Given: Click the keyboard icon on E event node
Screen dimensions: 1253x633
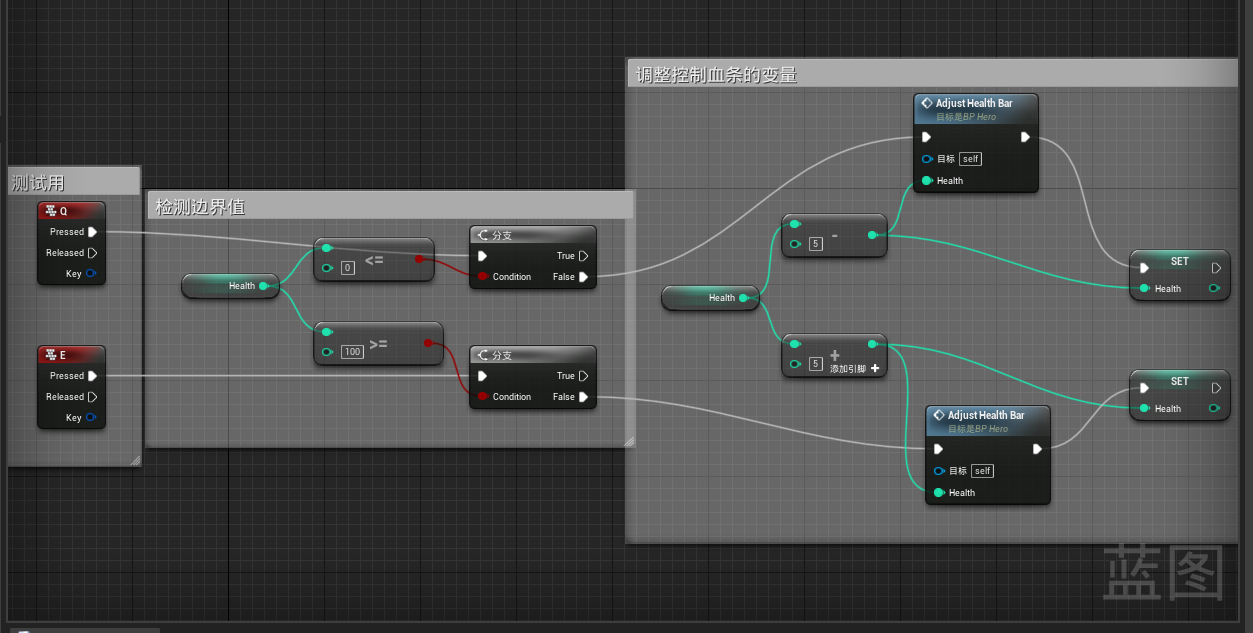Looking at the screenshot, I should coord(51,355).
